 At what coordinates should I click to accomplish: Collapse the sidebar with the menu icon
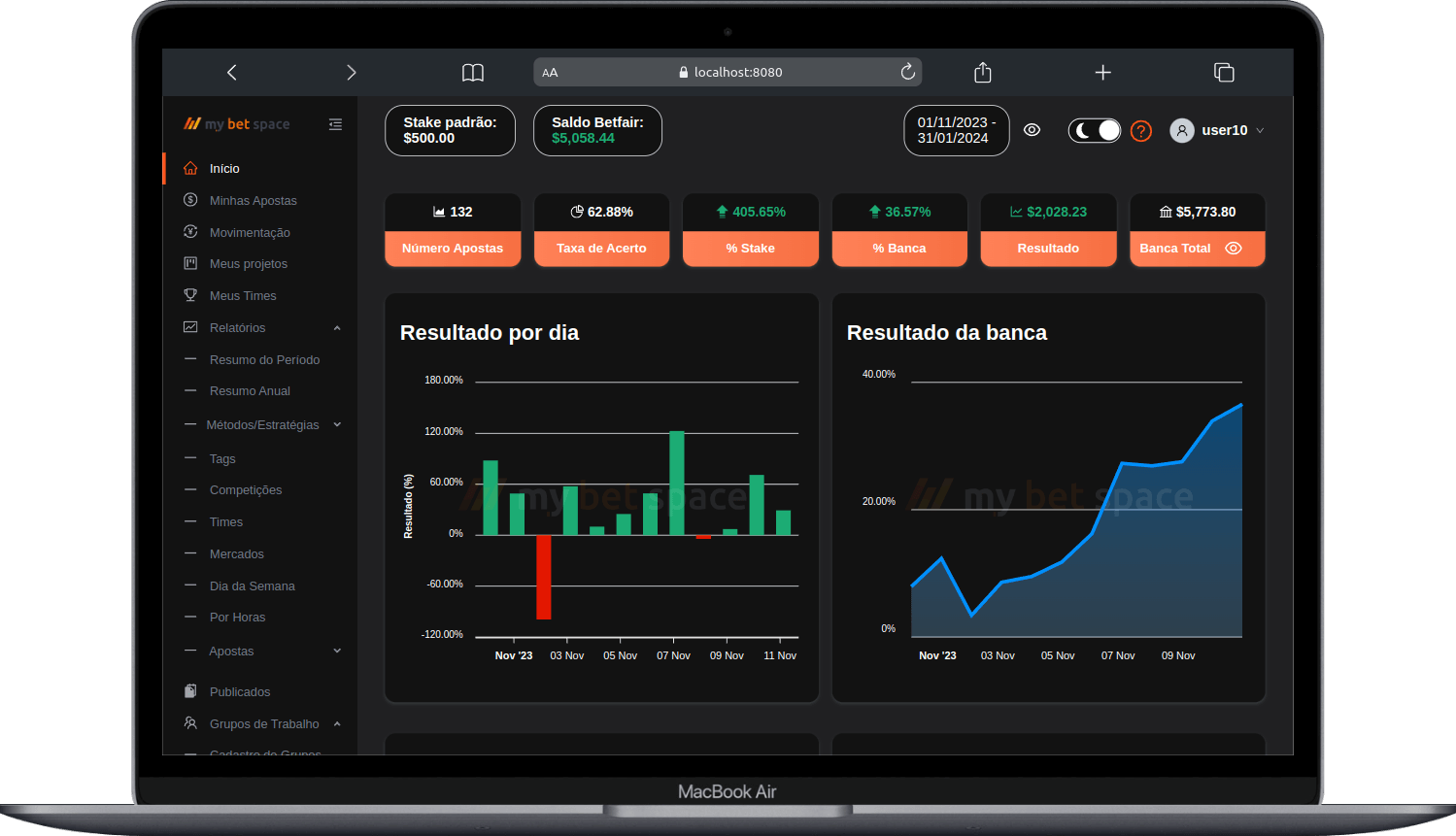(335, 124)
